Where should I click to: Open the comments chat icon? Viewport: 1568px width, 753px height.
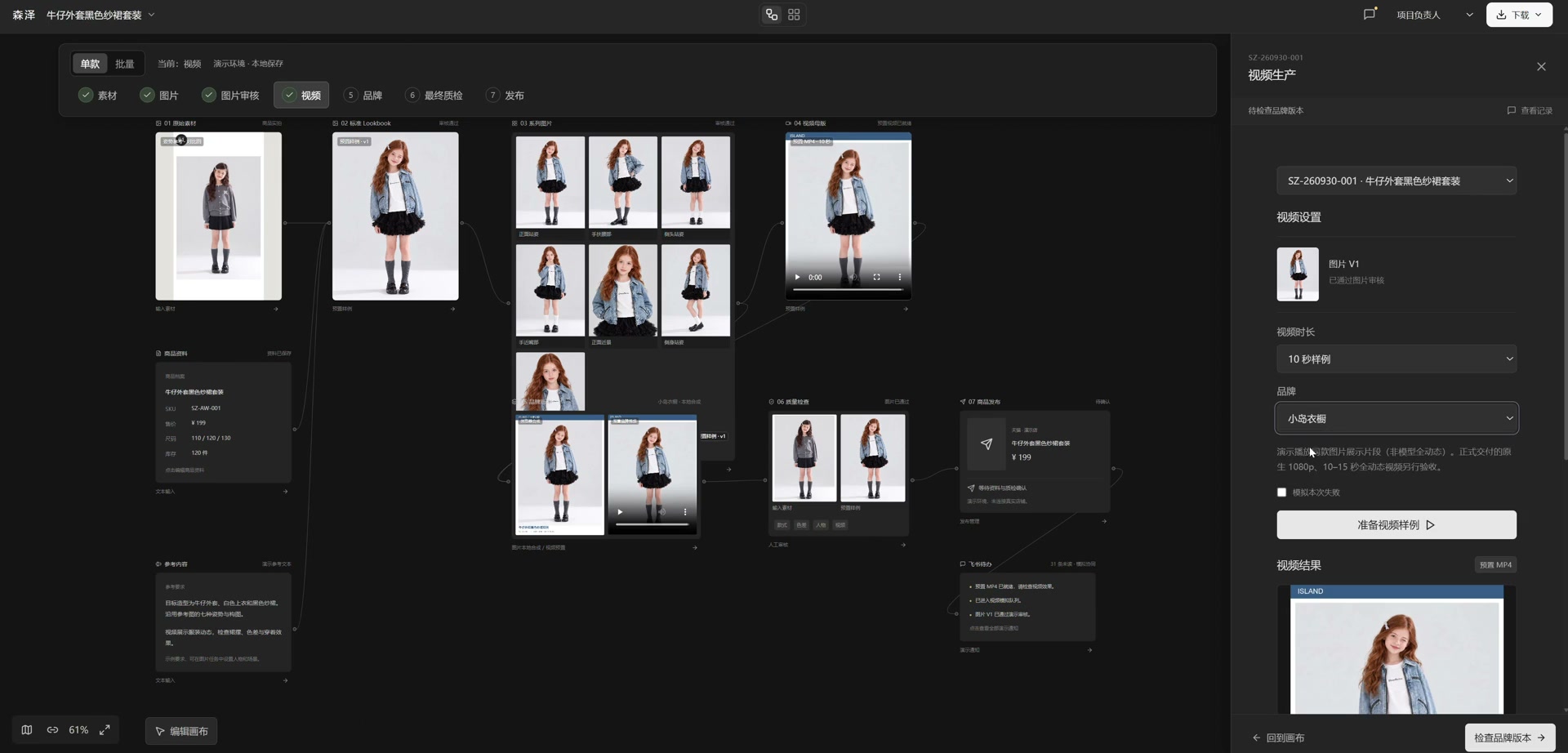[1370, 14]
